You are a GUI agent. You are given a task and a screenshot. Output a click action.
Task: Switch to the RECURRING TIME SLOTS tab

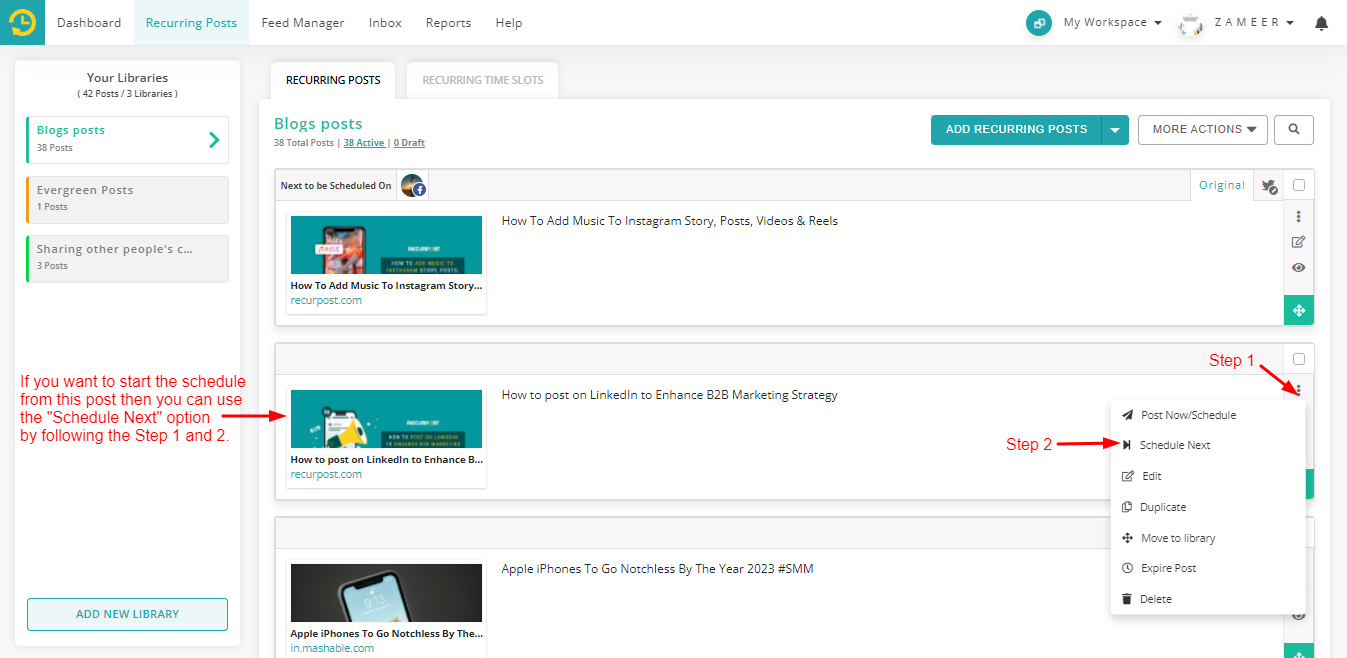pyautogui.click(x=483, y=80)
